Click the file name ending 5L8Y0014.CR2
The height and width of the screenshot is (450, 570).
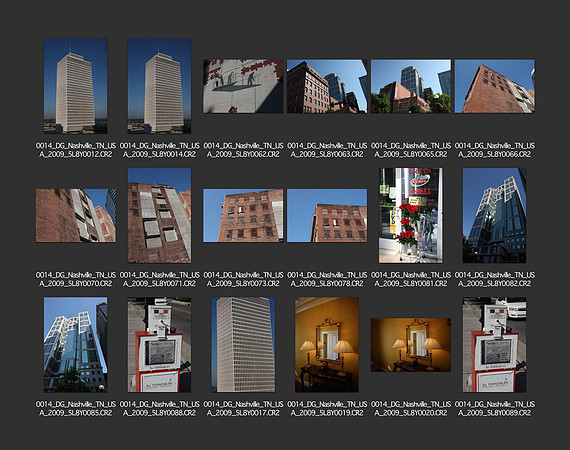160,150
